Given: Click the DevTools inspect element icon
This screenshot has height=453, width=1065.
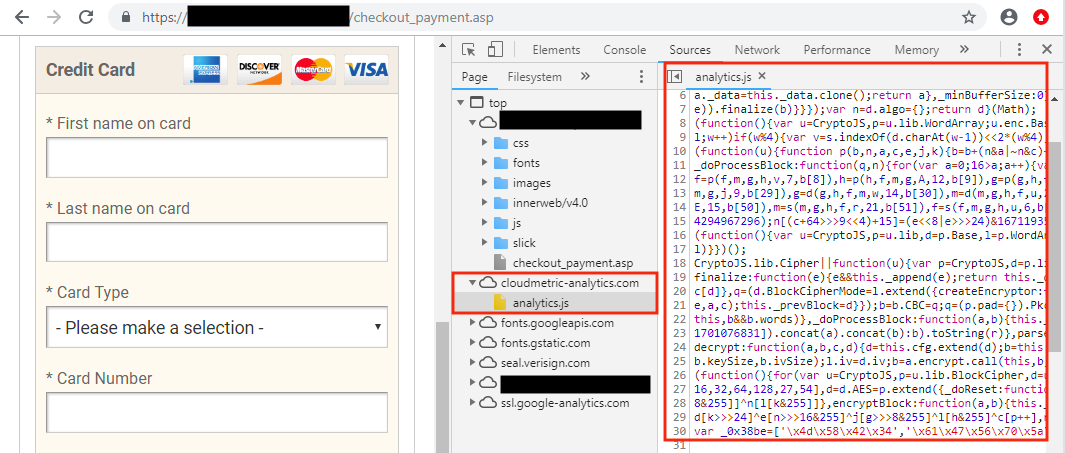Looking at the screenshot, I should click(x=468, y=50).
